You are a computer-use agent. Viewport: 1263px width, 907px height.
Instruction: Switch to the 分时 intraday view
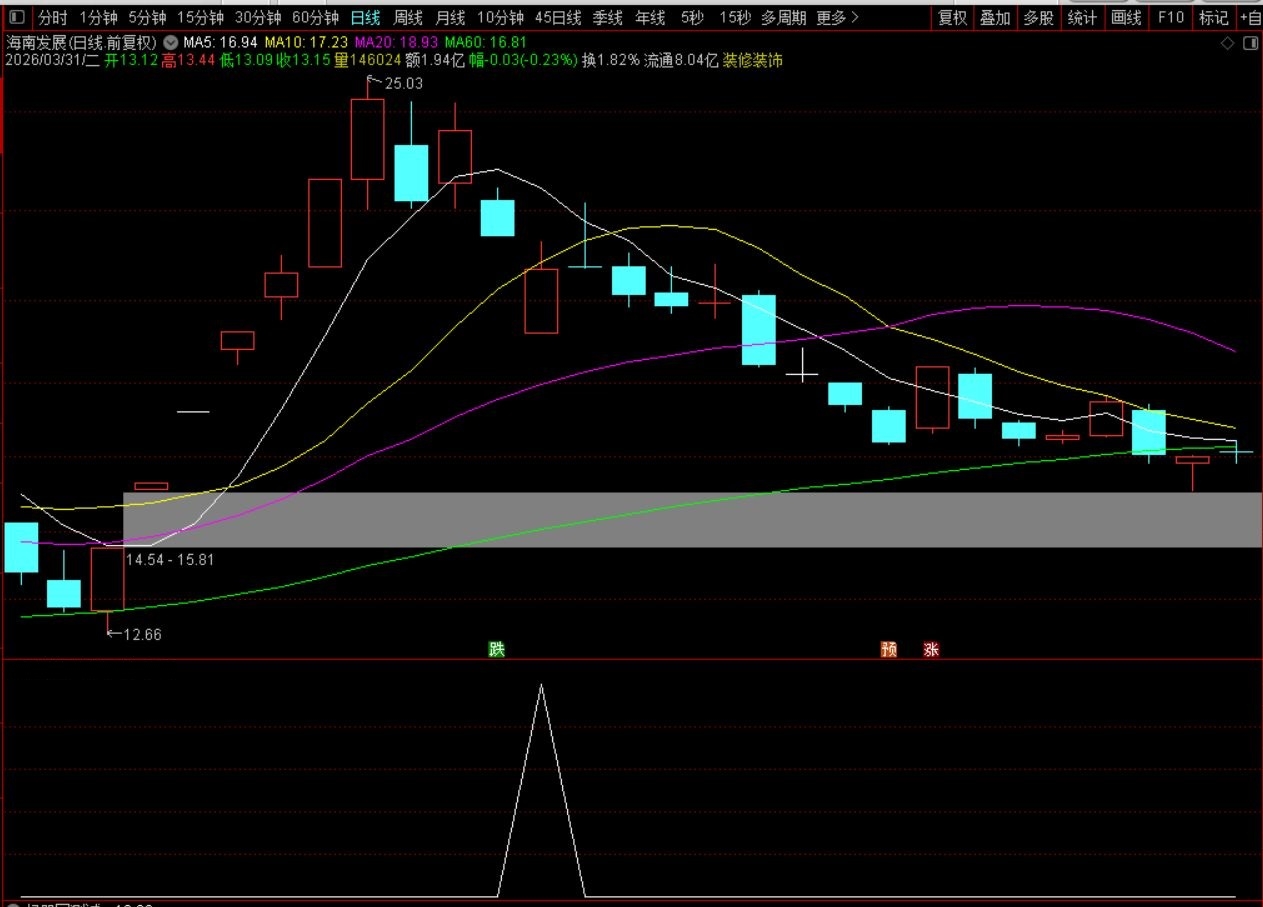53,17
